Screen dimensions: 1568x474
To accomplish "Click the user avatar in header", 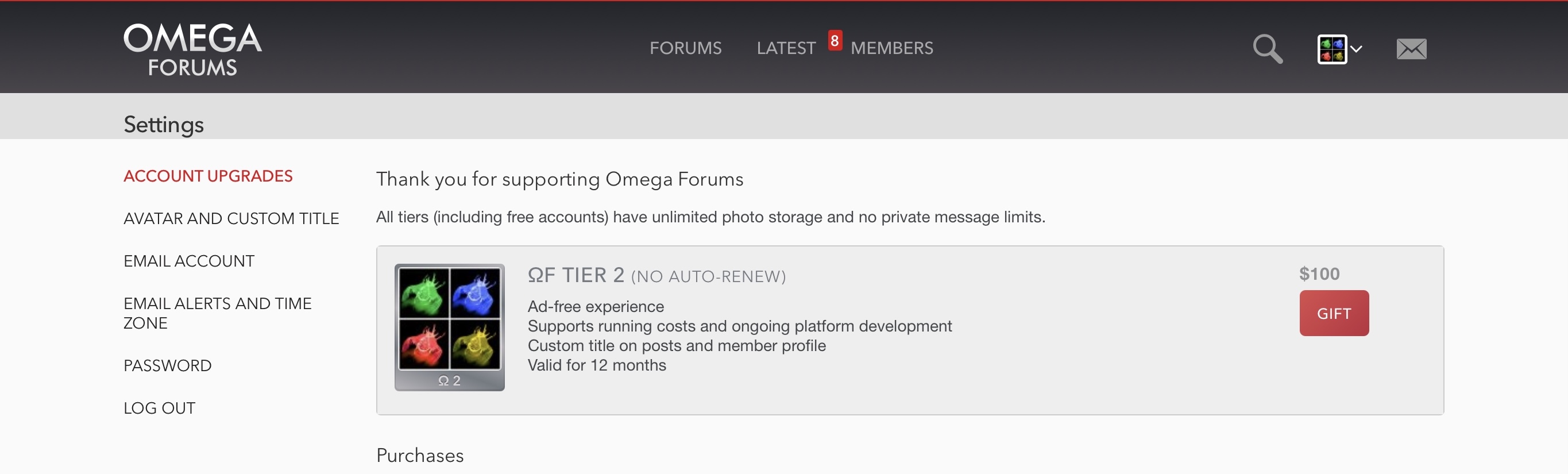I will pos(1331,49).
